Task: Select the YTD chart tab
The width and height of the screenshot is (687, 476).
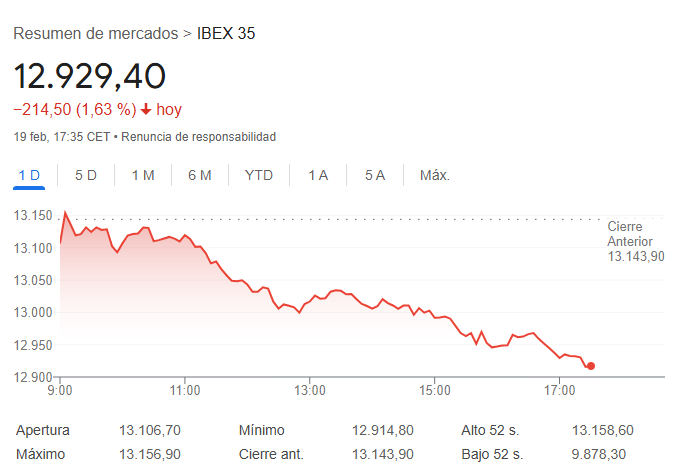Action: (x=259, y=175)
